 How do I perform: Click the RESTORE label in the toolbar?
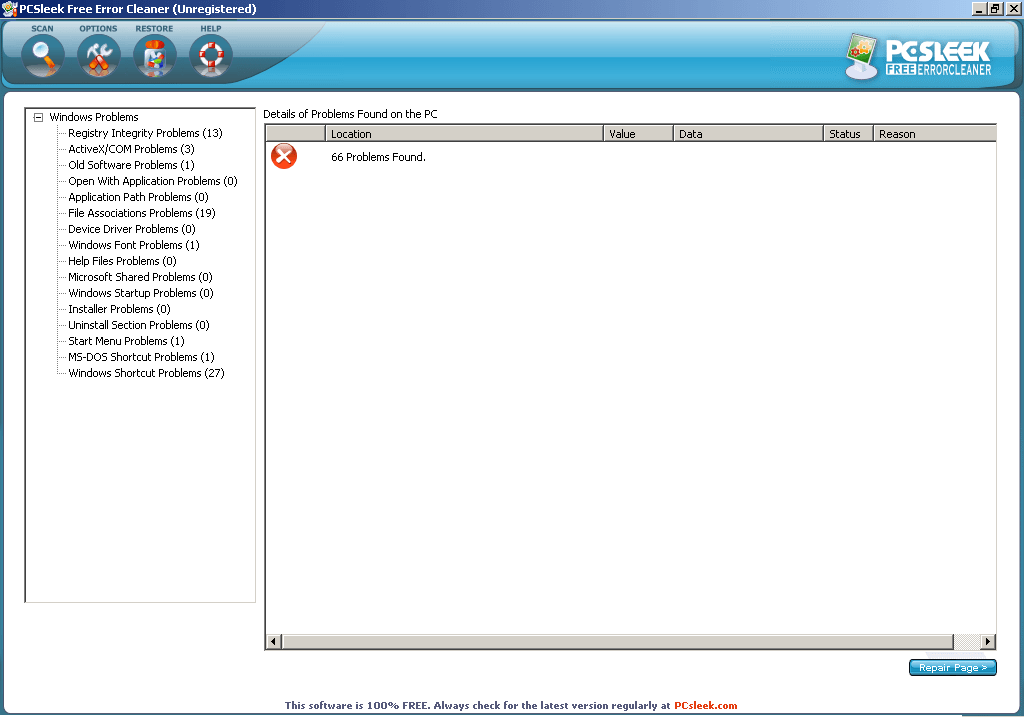[x=154, y=29]
